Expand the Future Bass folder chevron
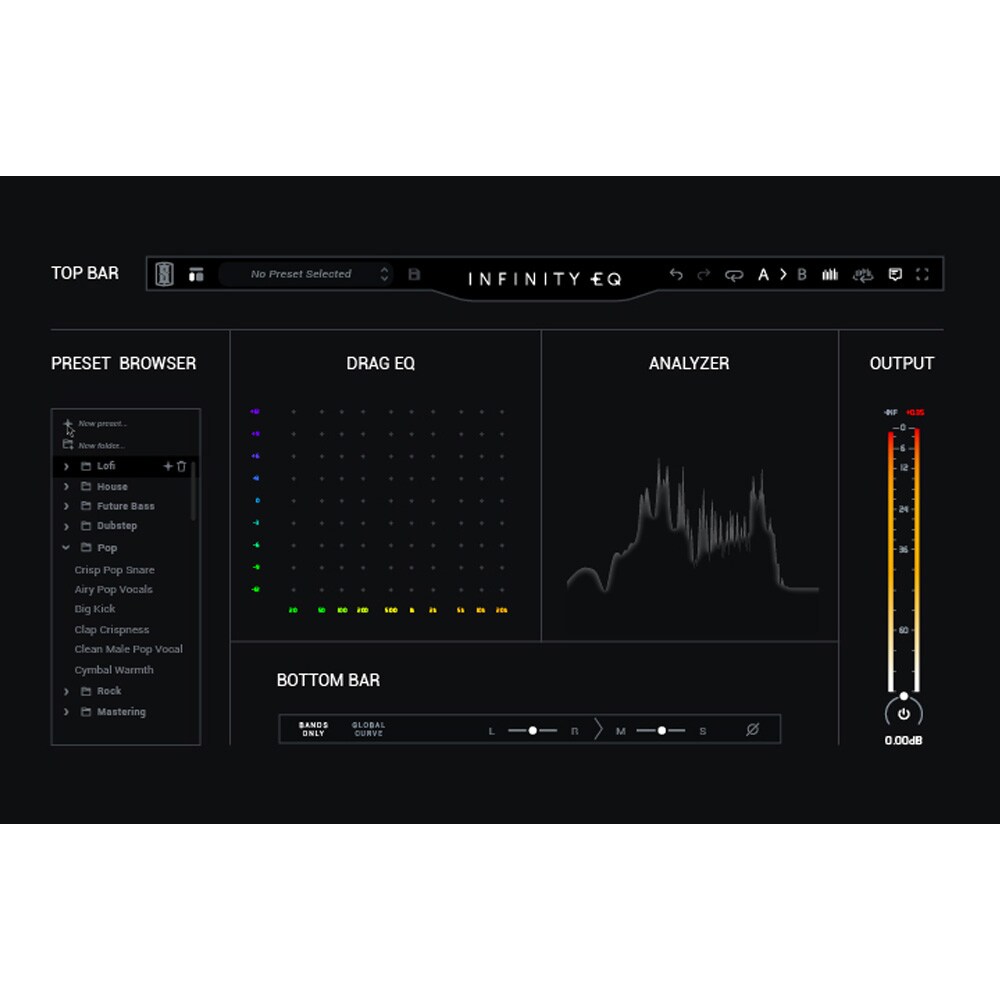This screenshot has width=1000, height=1000. (x=66, y=506)
